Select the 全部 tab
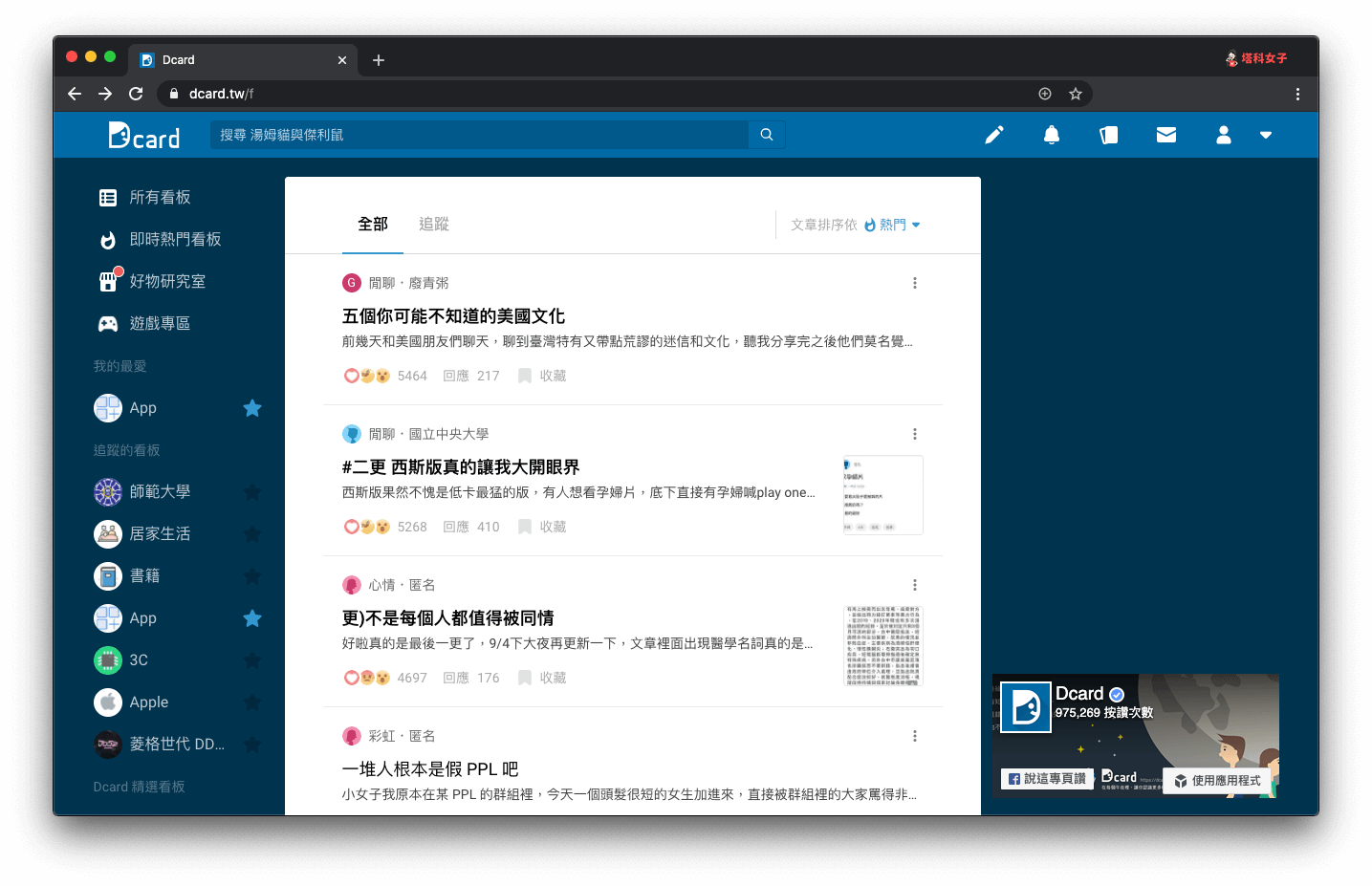This screenshot has width=1372, height=886. (x=373, y=225)
